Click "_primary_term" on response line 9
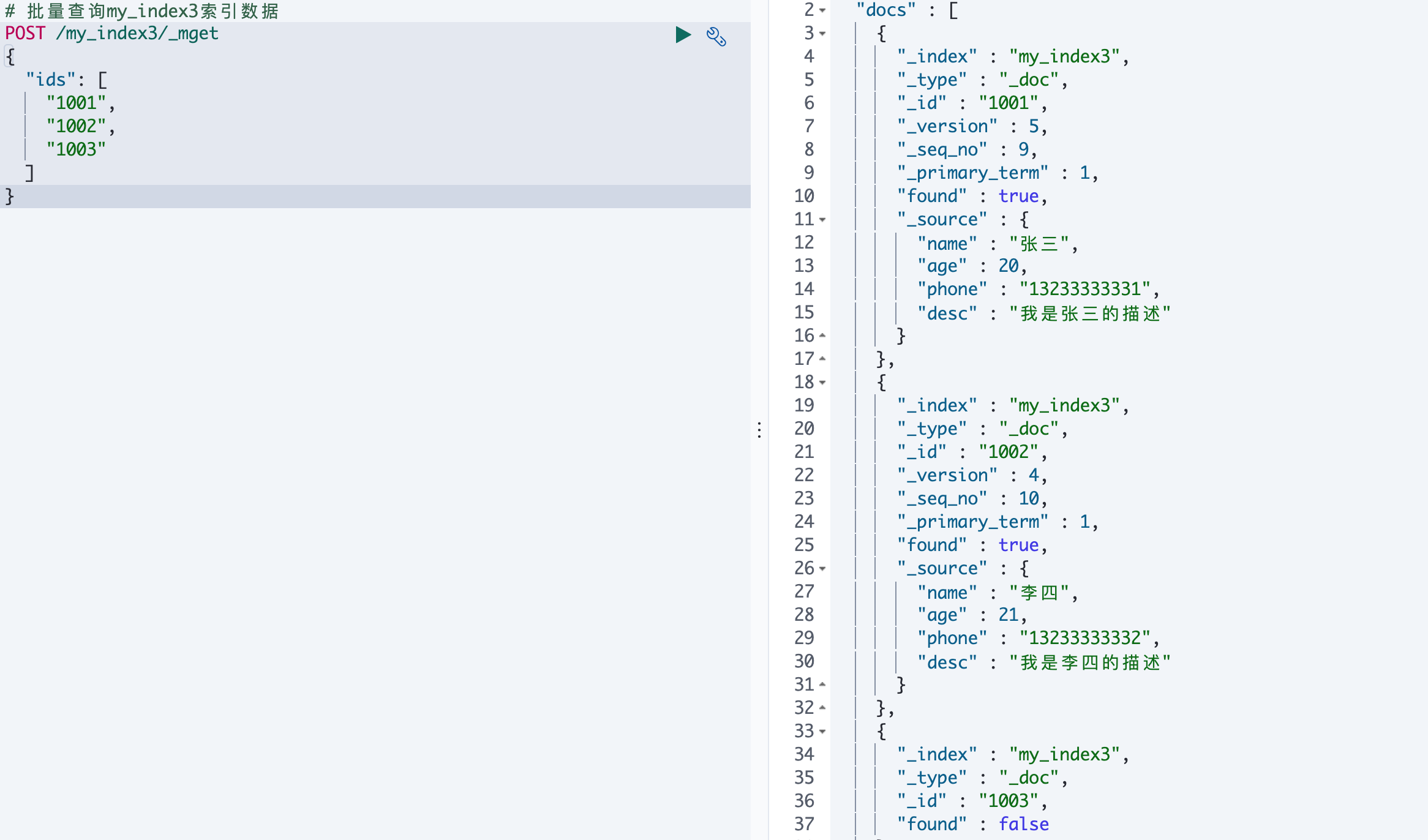1428x840 pixels. (973, 173)
